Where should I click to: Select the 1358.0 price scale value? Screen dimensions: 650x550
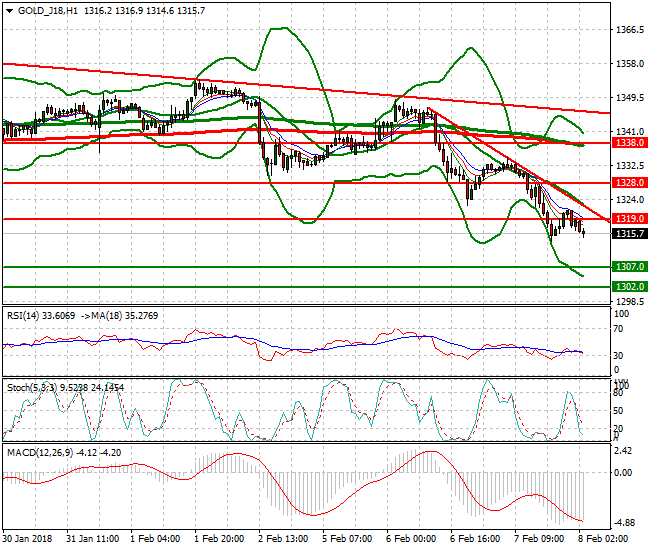(x=630, y=64)
